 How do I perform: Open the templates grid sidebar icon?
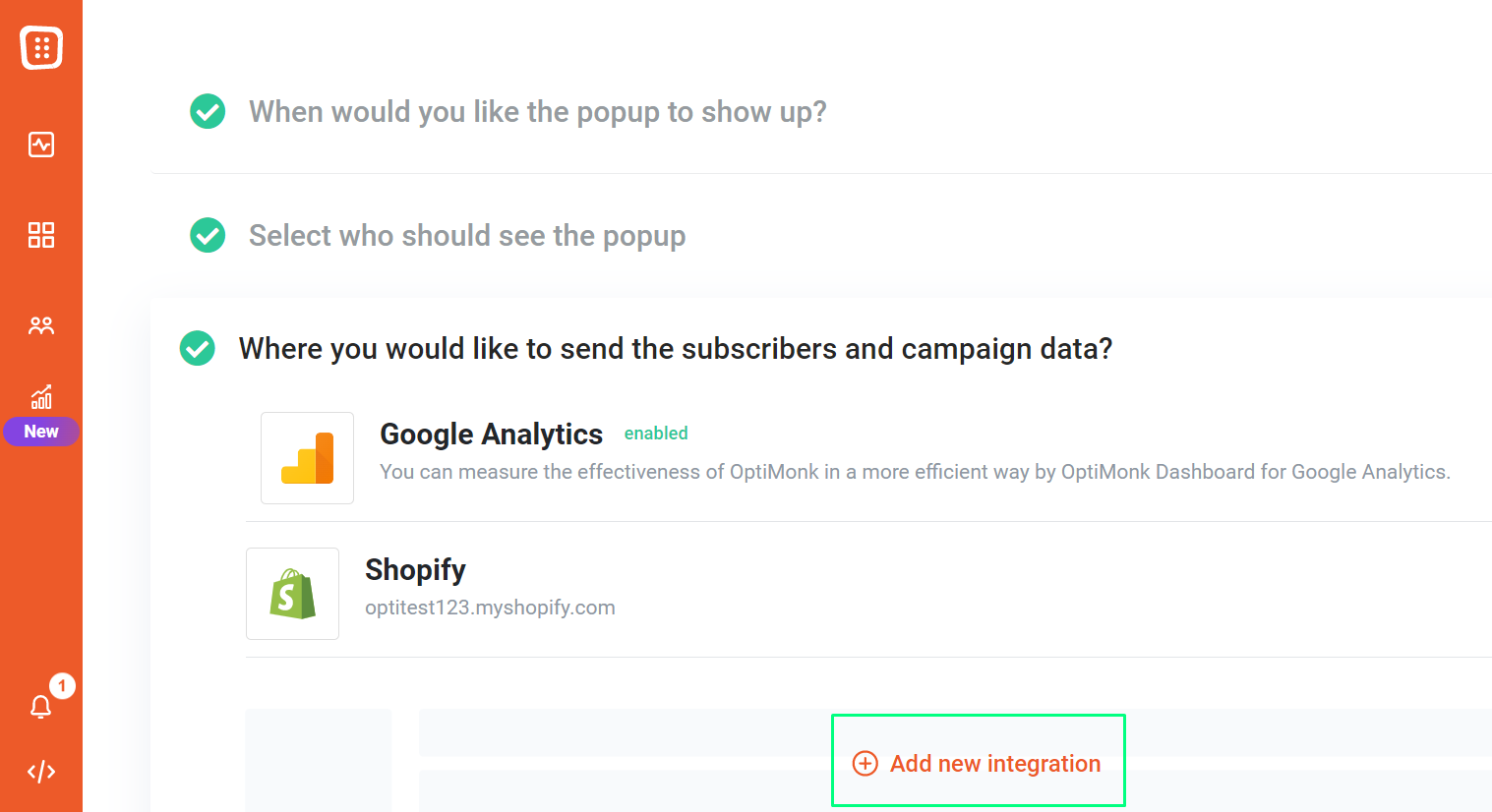[41, 235]
